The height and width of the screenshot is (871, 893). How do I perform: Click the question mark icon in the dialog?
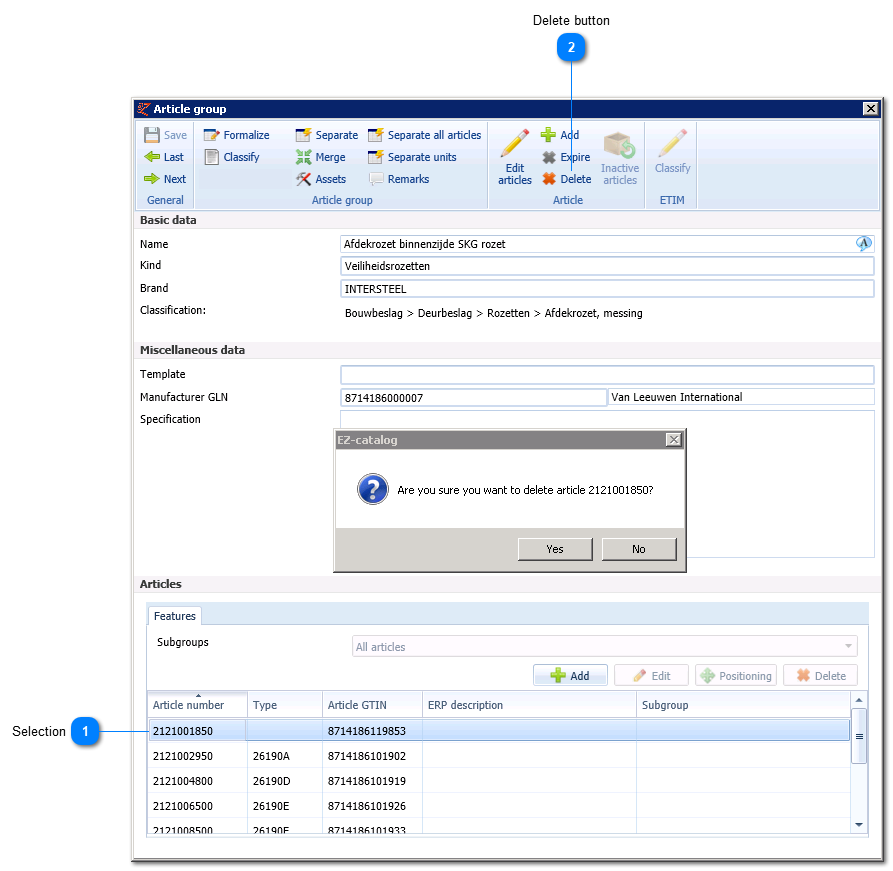coord(372,489)
